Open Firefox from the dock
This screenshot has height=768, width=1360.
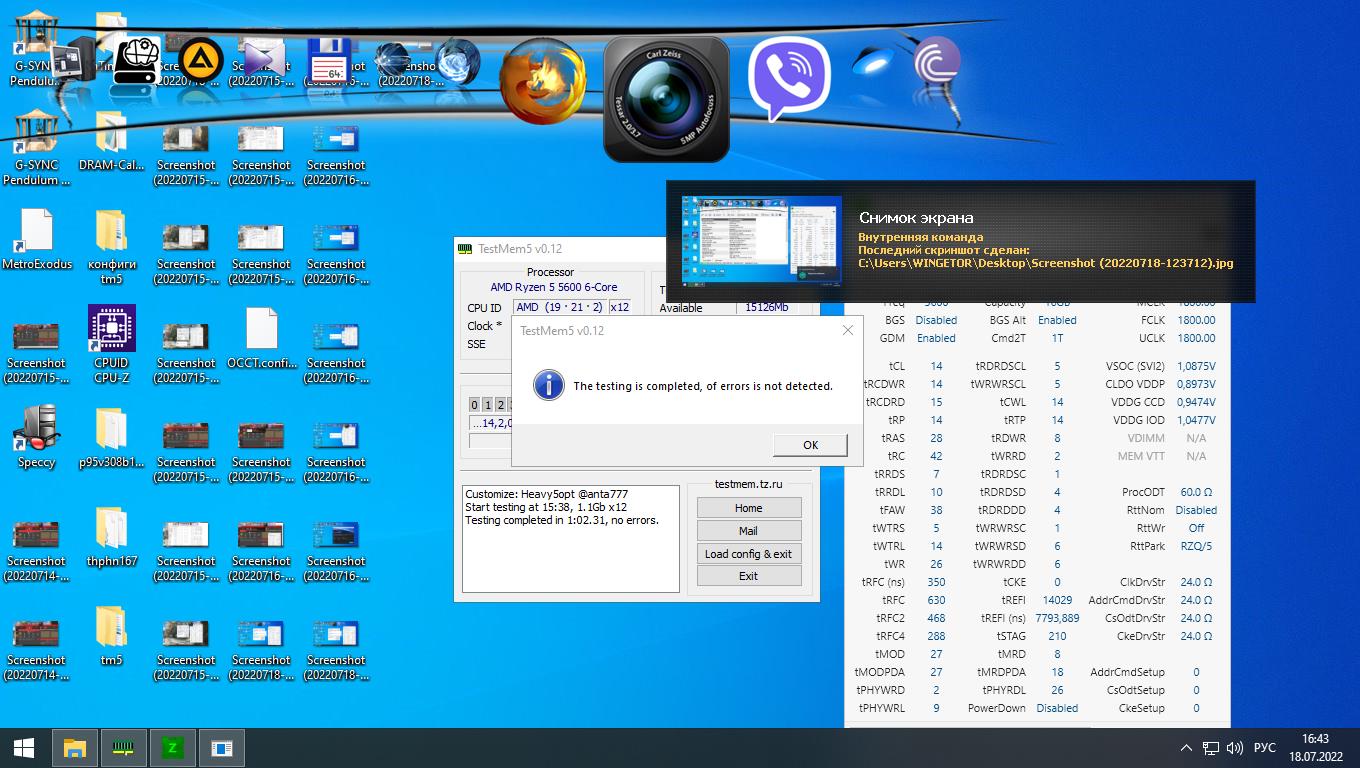tap(541, 82)
